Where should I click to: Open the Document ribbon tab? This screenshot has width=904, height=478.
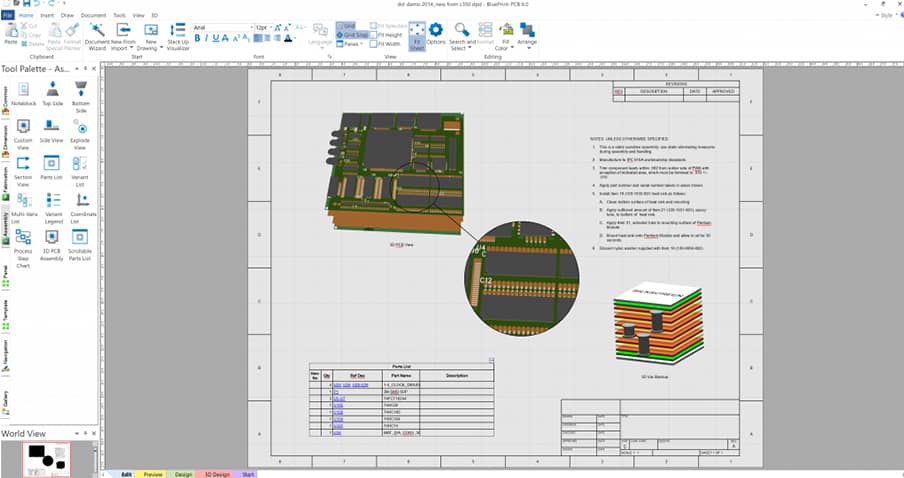point(93,16)
